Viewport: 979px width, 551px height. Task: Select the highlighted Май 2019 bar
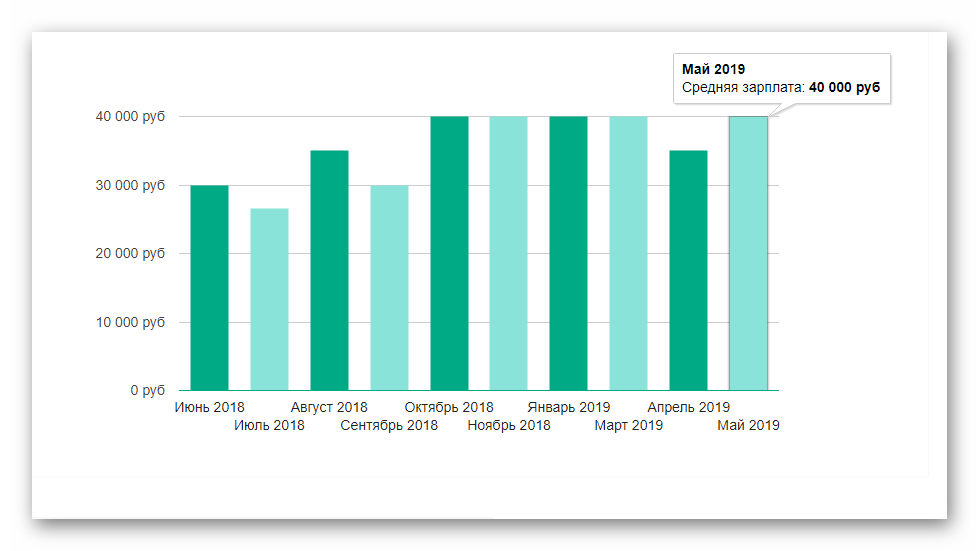tap(748, 253)
